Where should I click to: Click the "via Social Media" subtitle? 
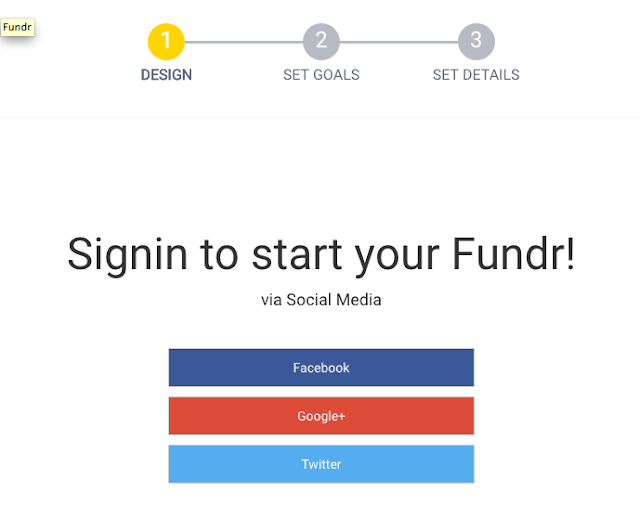tap(321, 300)
